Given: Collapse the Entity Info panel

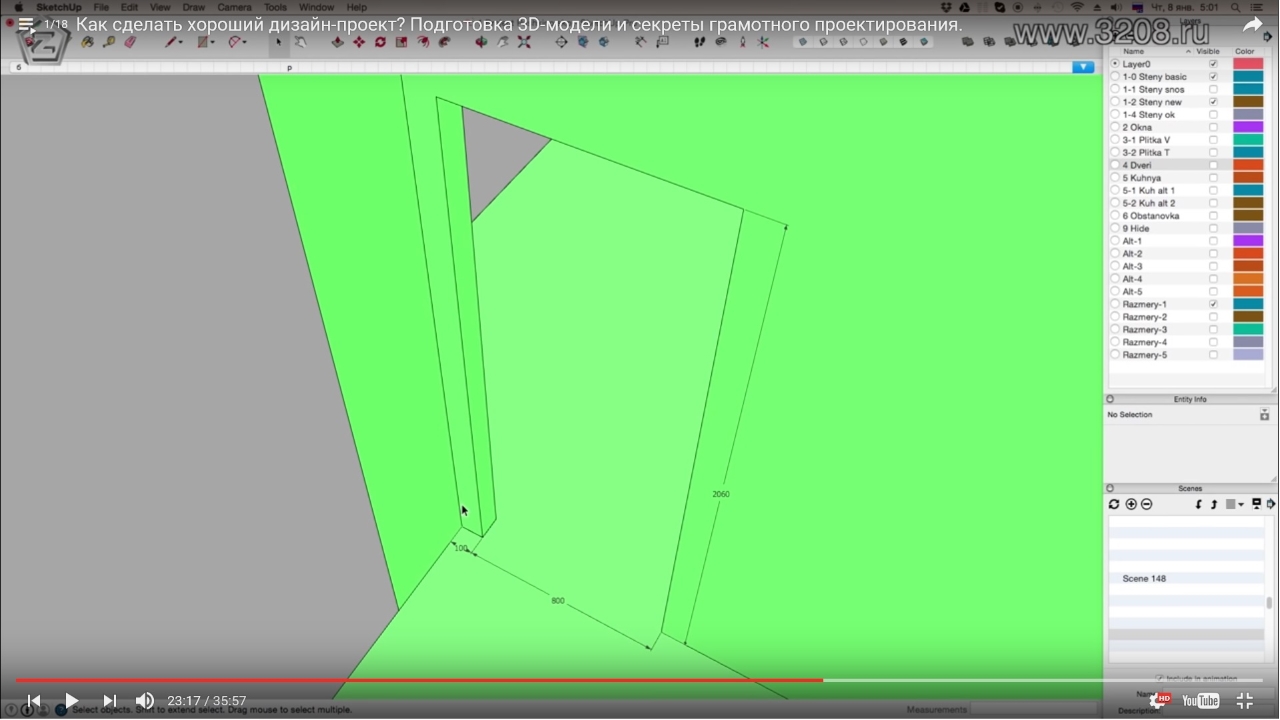Looking at the screenshot, I should [1110, 399].
